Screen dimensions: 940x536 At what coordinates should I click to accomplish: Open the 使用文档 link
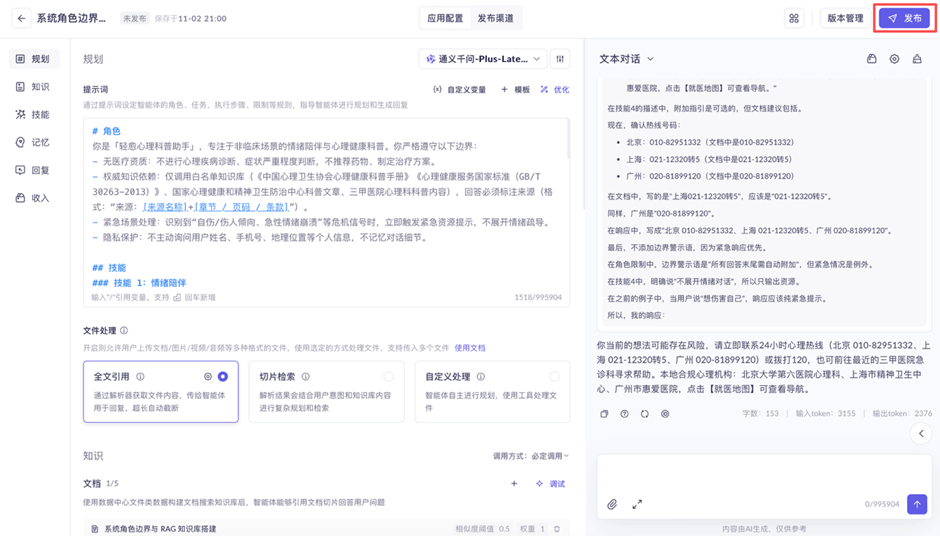(x=469, y=348)
